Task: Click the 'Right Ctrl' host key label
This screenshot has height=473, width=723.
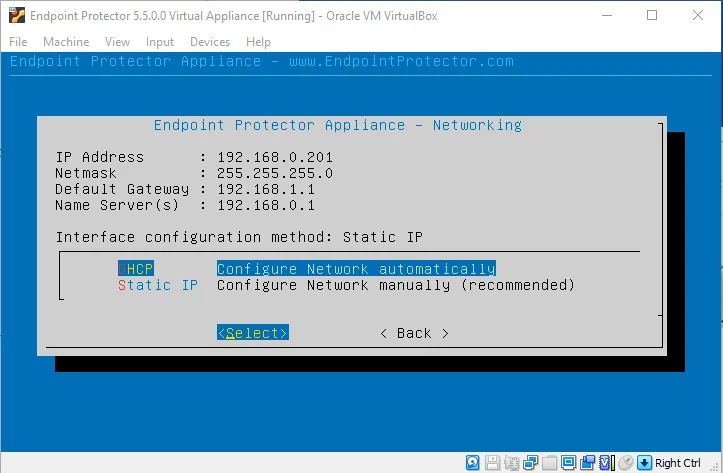Action: pos(678,462)
